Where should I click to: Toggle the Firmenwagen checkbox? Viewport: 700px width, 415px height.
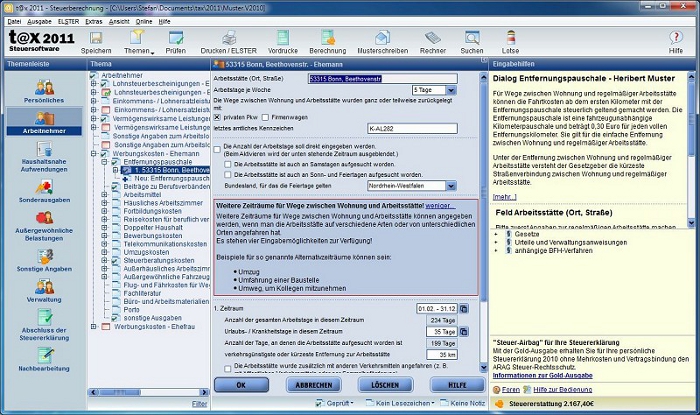[x=265, y=117]
